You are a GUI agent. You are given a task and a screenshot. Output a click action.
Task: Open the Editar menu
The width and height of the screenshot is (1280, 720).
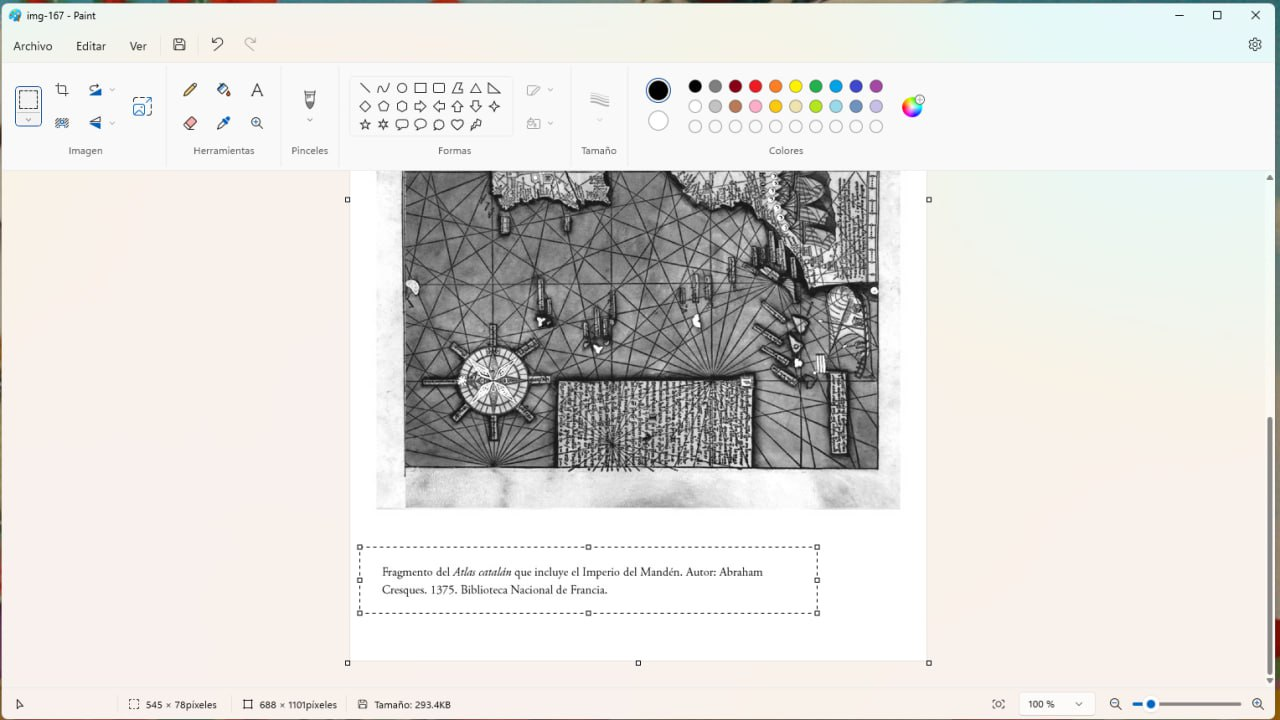pos(91,46)
